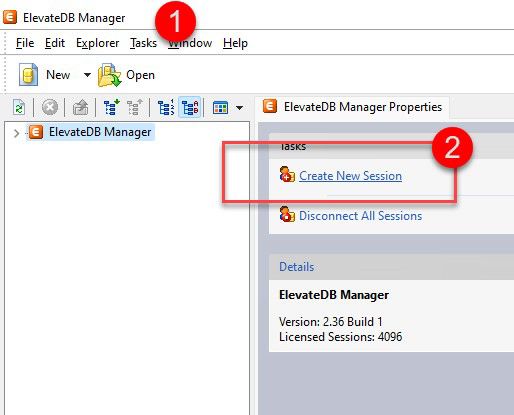Sort tree by number order icon
Viewport: 514px width, 415px height.
[166, 108]
